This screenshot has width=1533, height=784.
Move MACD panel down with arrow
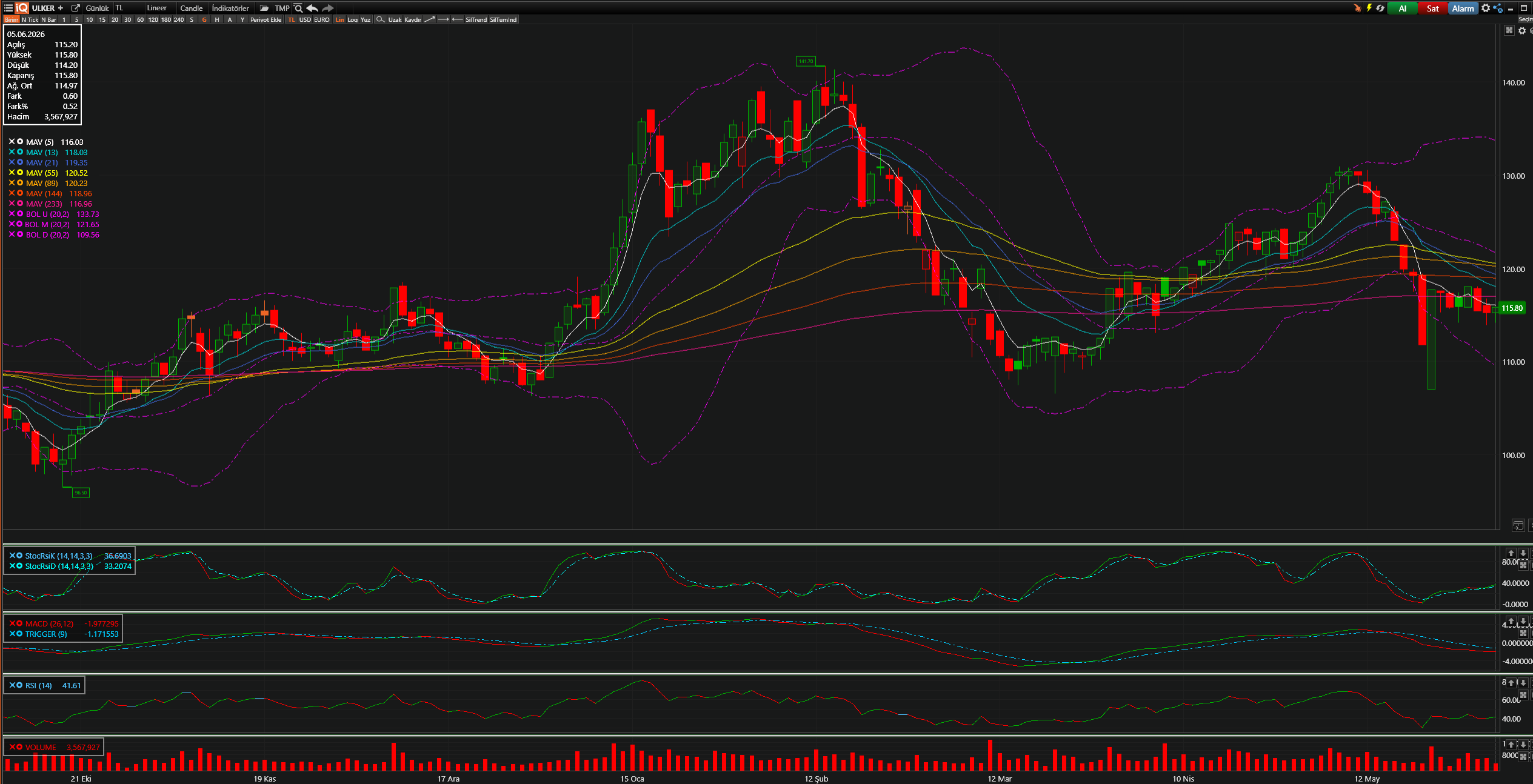coord(1523,621)
